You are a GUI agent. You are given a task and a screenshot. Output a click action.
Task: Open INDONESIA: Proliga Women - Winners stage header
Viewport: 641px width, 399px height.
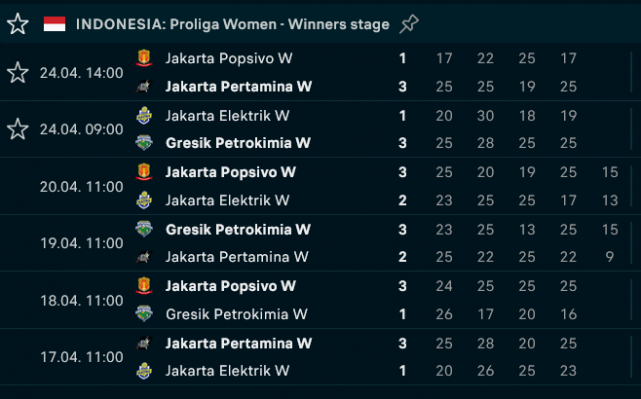pyautogui.click(x=320, y=24)
